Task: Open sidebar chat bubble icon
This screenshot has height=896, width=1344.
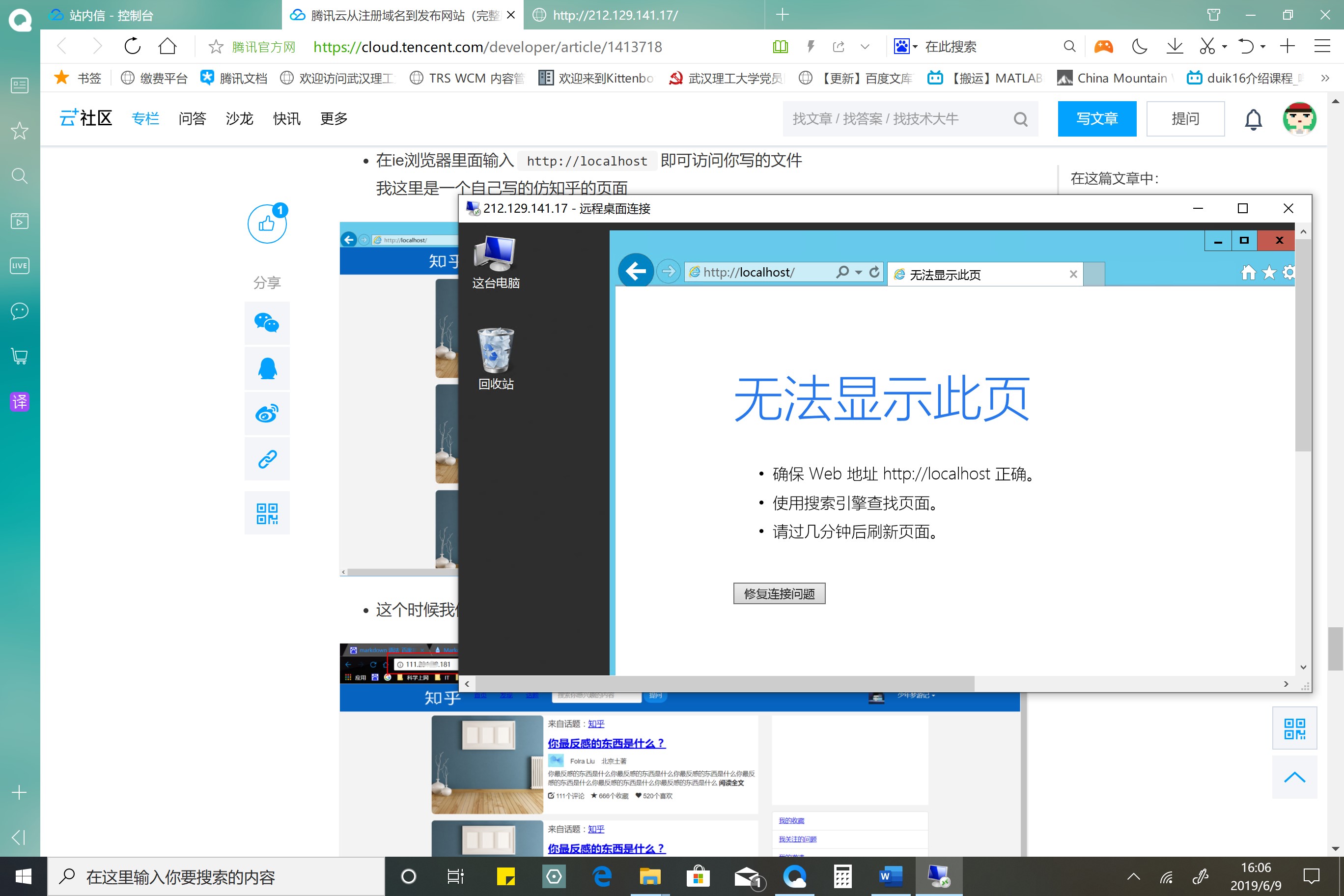Action: 20,311
